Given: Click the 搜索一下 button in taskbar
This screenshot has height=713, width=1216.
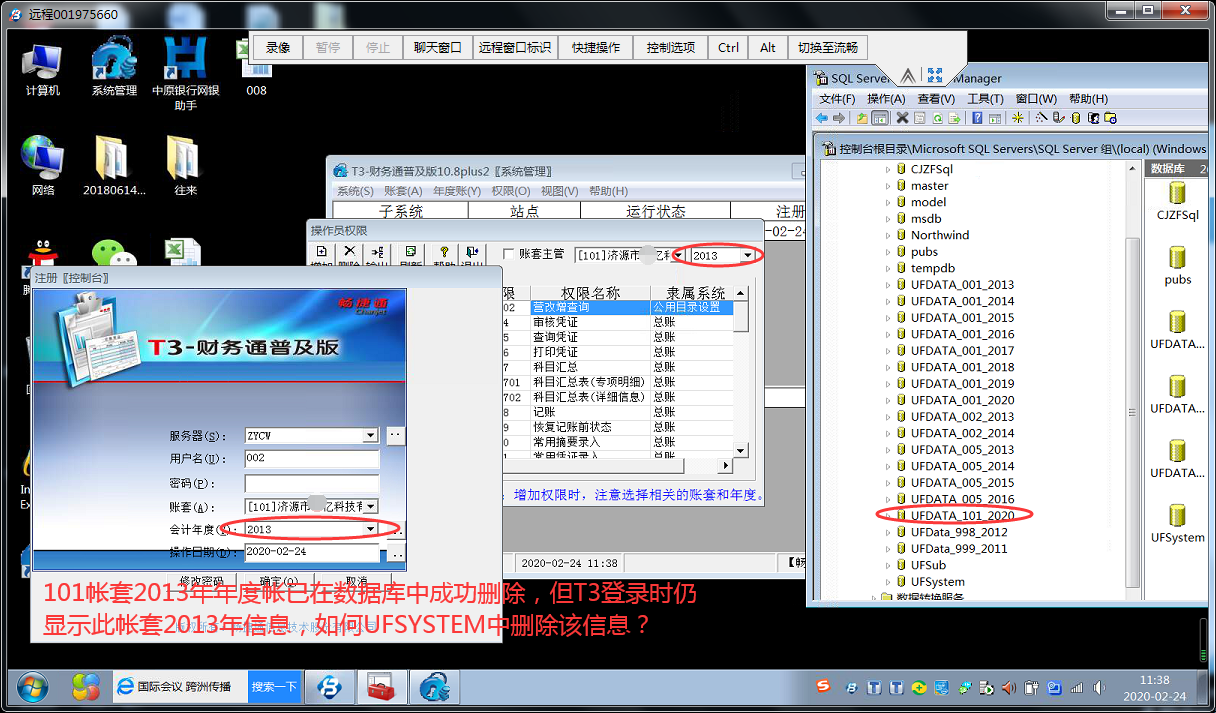Looking at the screenshot, I should [x=274, y=687].
